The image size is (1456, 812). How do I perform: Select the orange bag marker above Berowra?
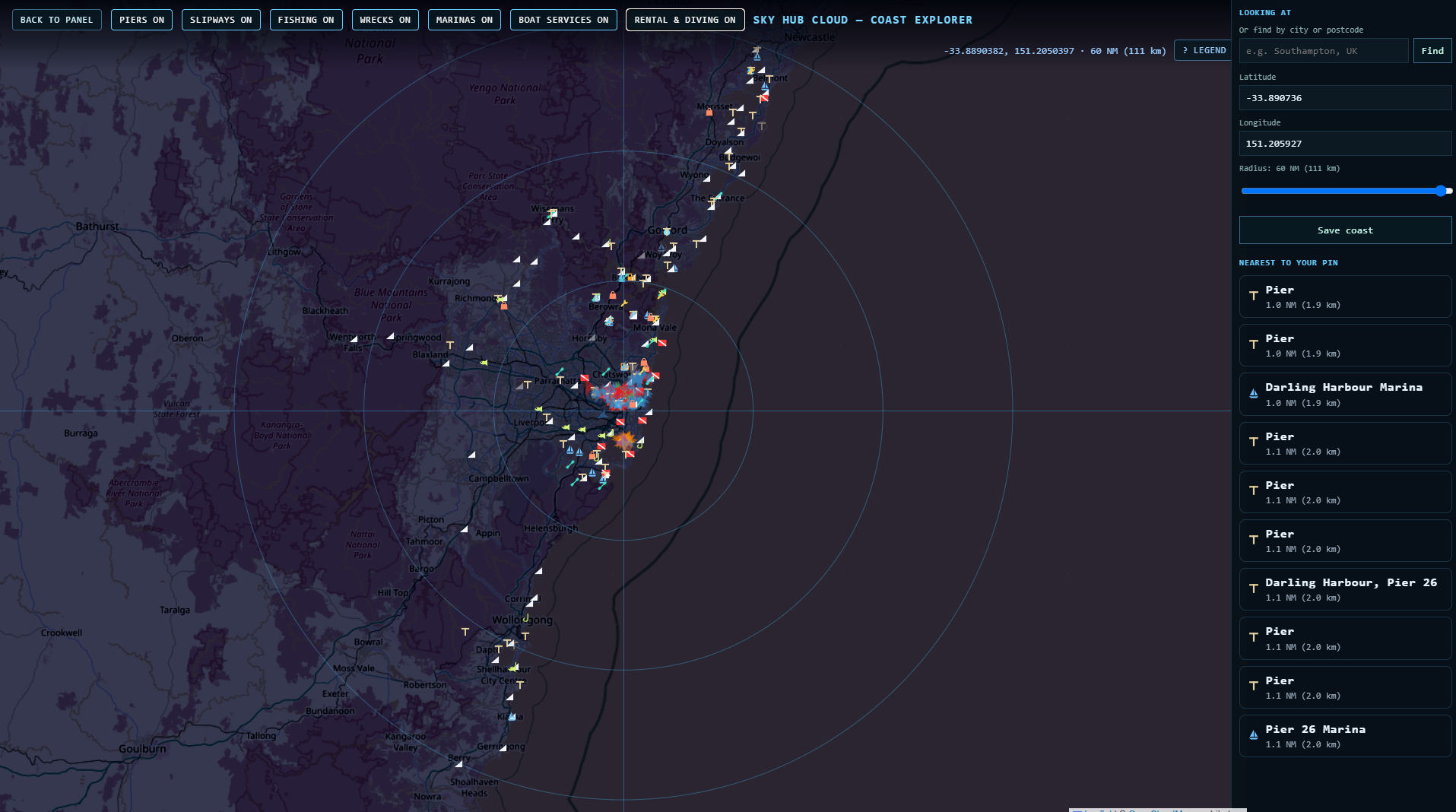[613, 295]
